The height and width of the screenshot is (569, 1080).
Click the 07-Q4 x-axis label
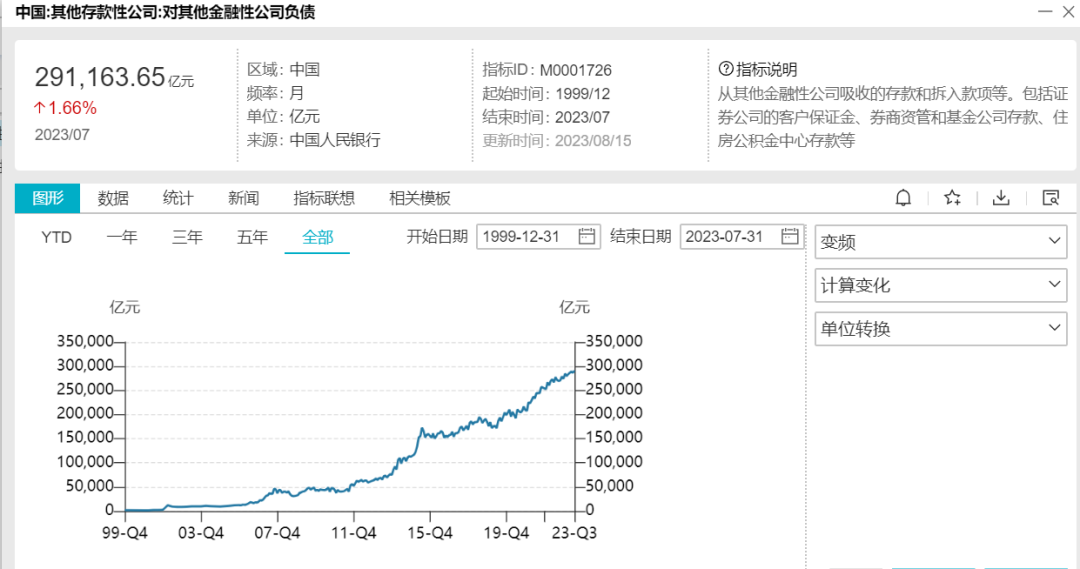[x=278, y=532]
